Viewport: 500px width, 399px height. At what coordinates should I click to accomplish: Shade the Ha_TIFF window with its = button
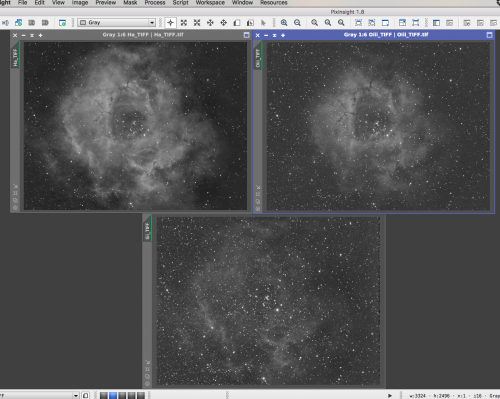(x=32, y=35)
